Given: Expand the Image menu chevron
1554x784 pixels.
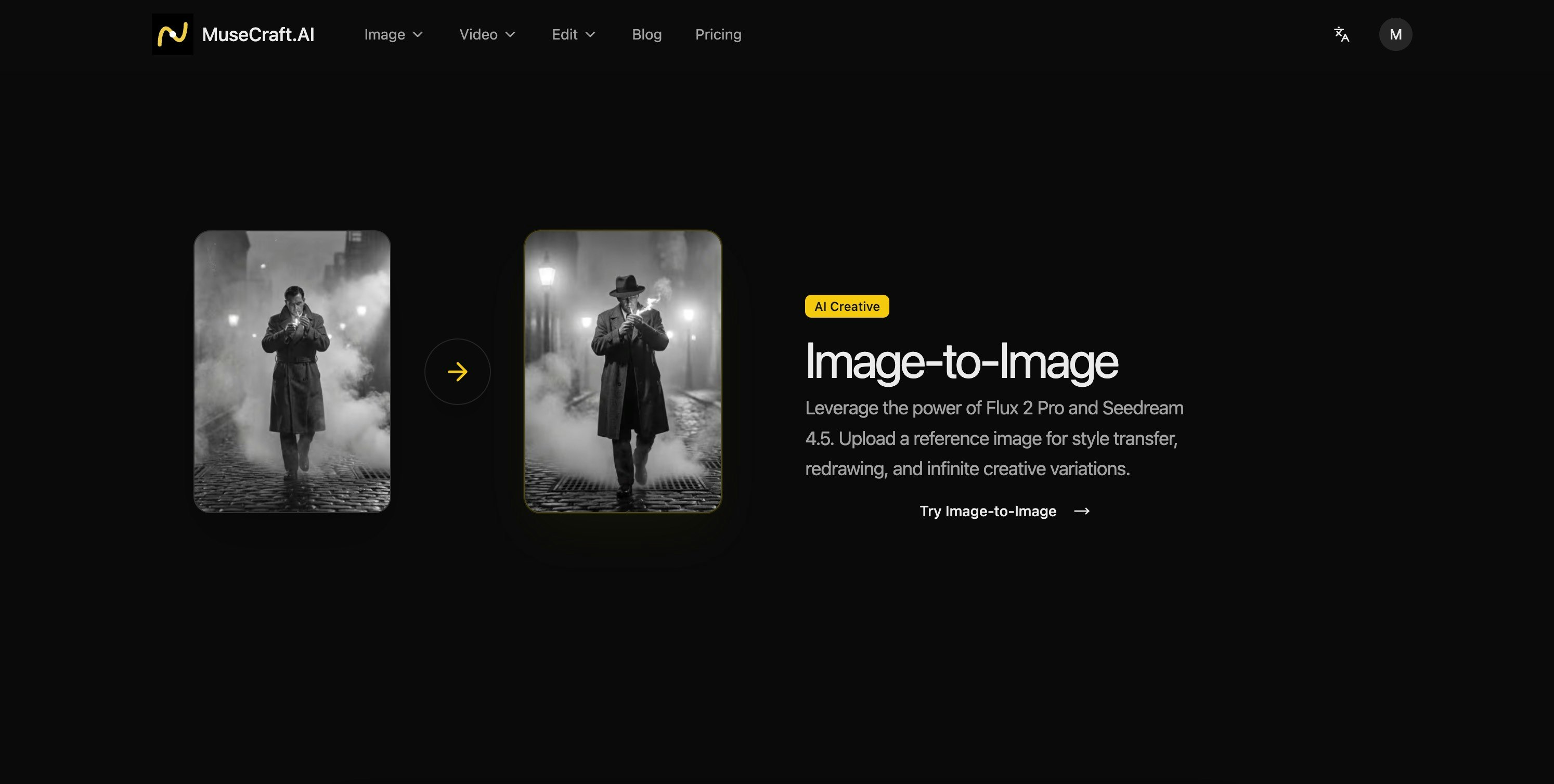Looking at the screenshot, I should [x=418, y=34].
